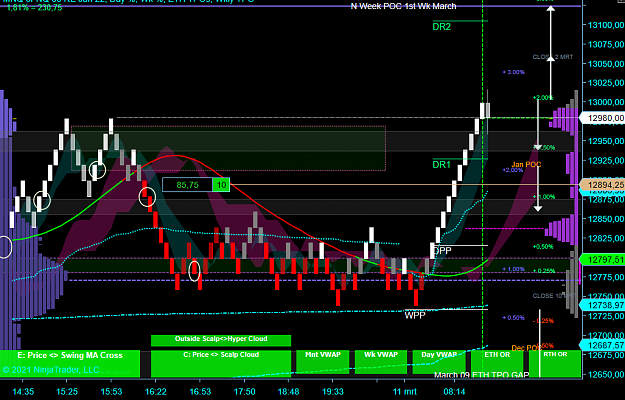The height and width of the screenshot is (400, 625).
Task: Click the orange Jan POC label
Action: (526, 165)
